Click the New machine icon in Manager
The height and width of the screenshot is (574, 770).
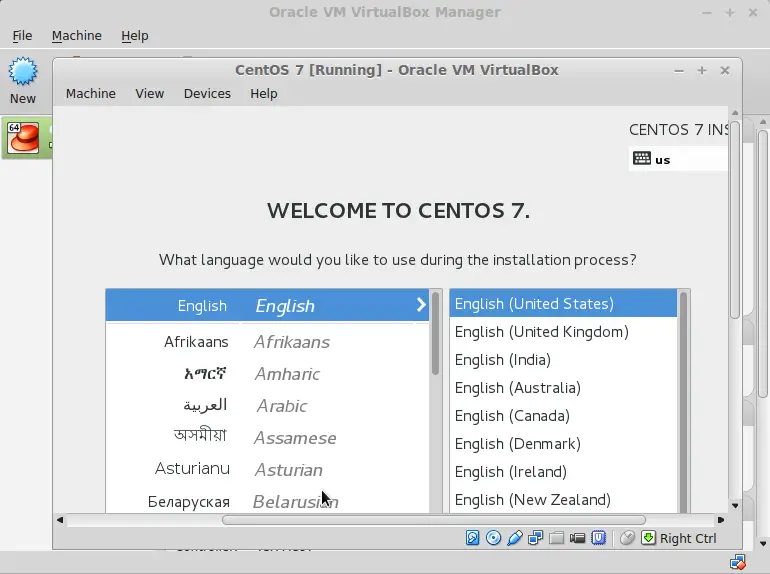(x=23, y=71)
